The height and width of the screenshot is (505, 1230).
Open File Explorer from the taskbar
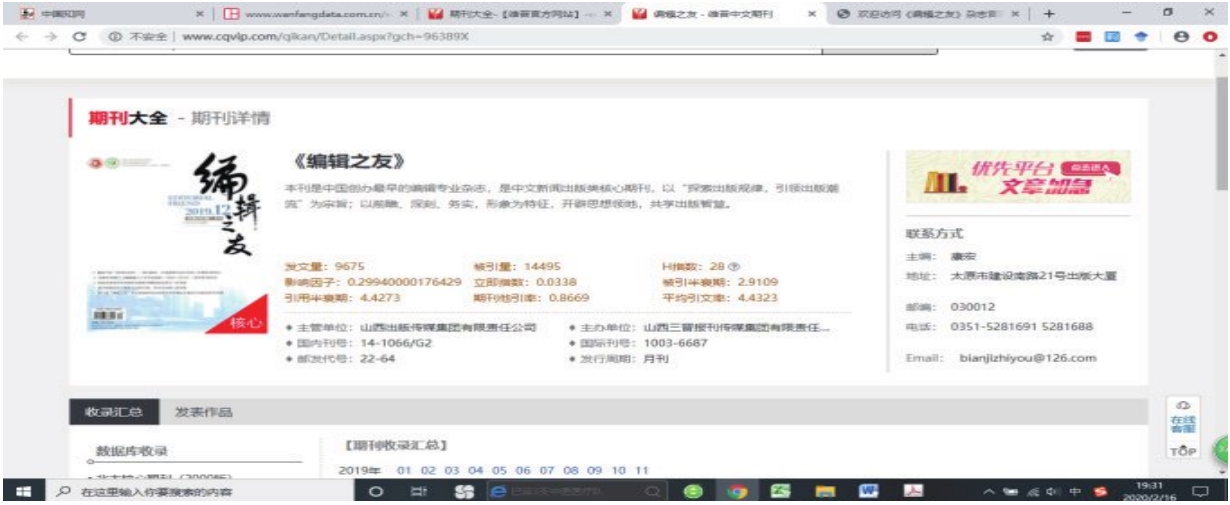pos(826,492)
